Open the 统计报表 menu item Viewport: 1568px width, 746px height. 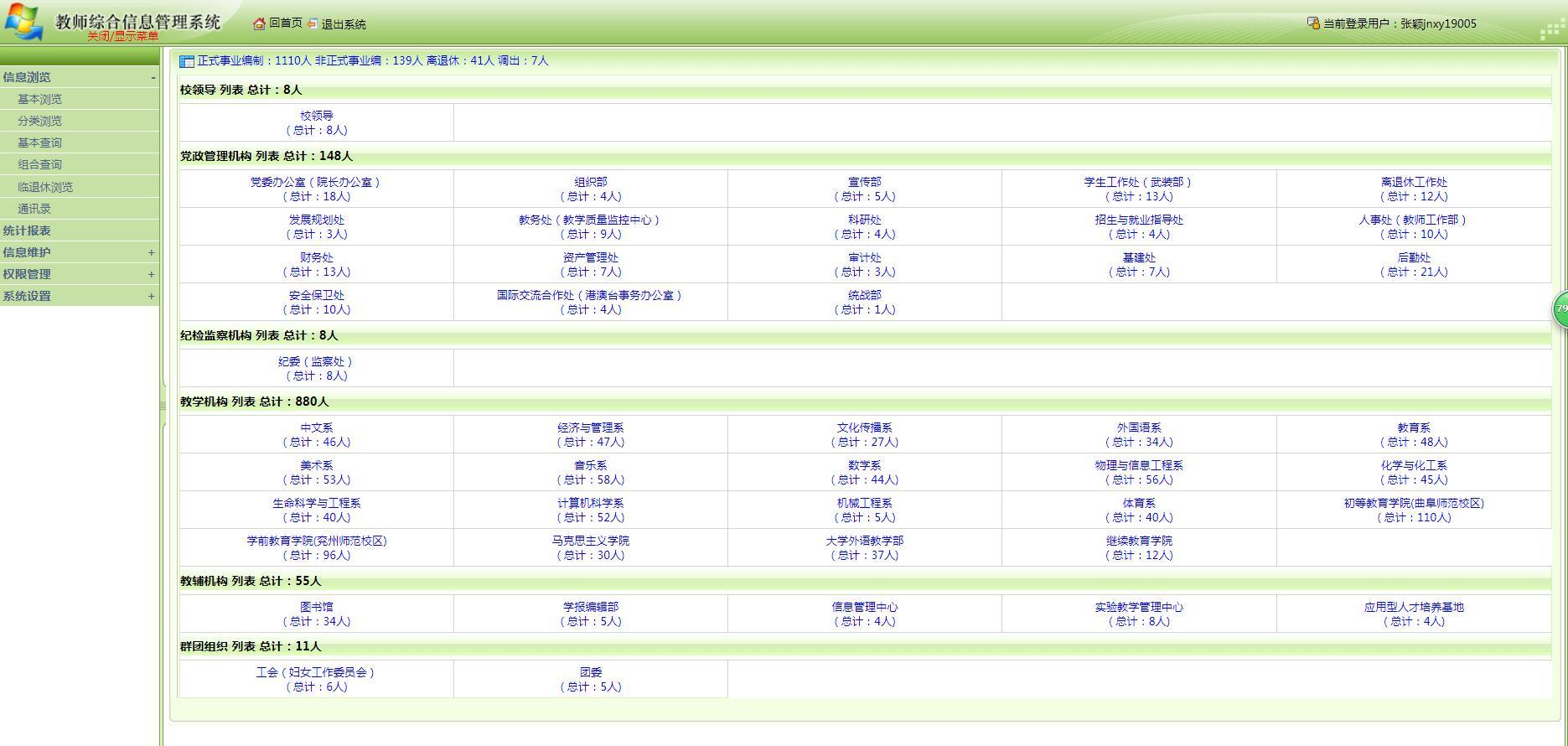tap(27, 231)
